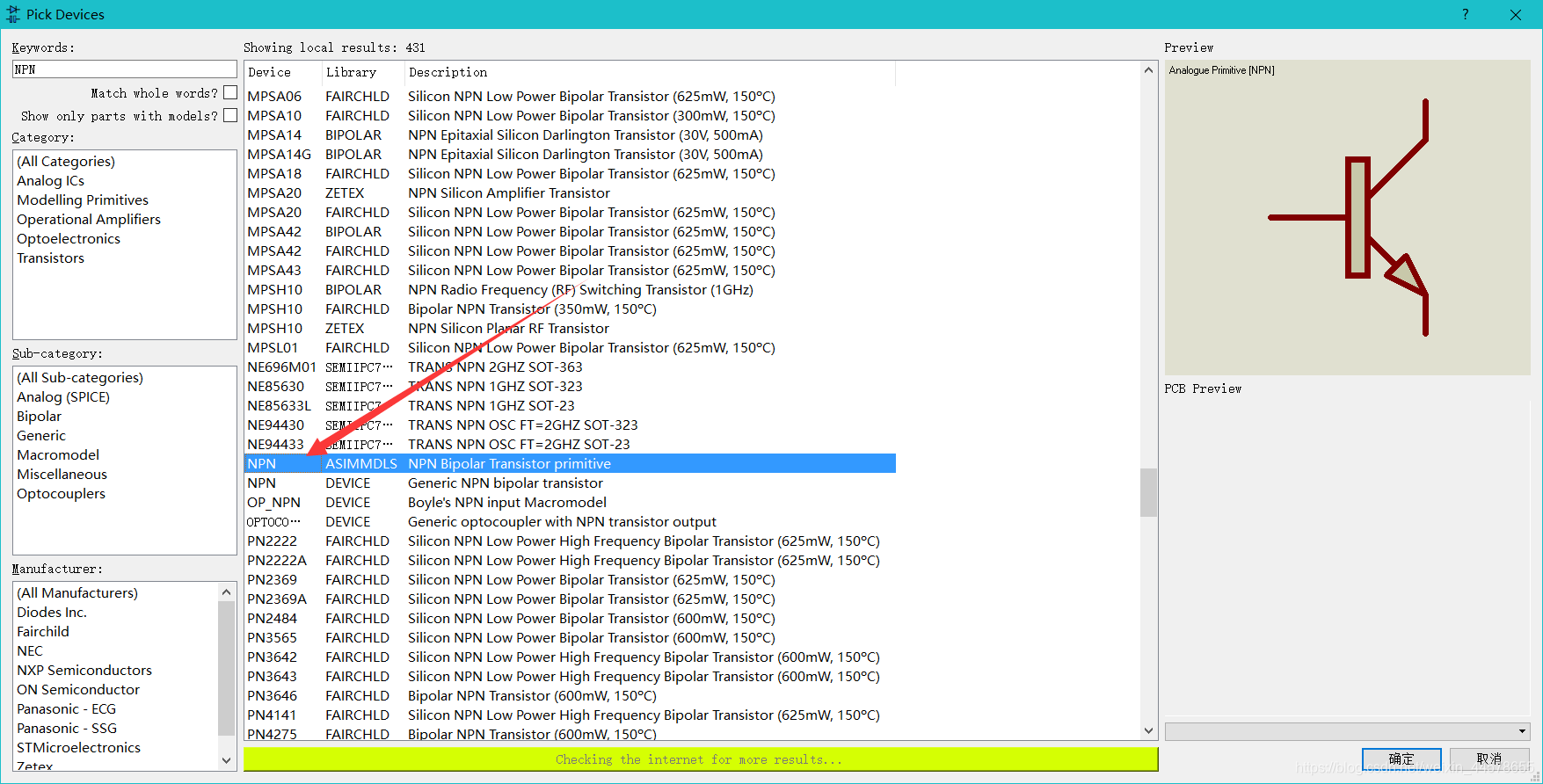The width and height of the screenshot is (1543, 784).
Task: Select Analog ICs category
Action: coord(51,180)
